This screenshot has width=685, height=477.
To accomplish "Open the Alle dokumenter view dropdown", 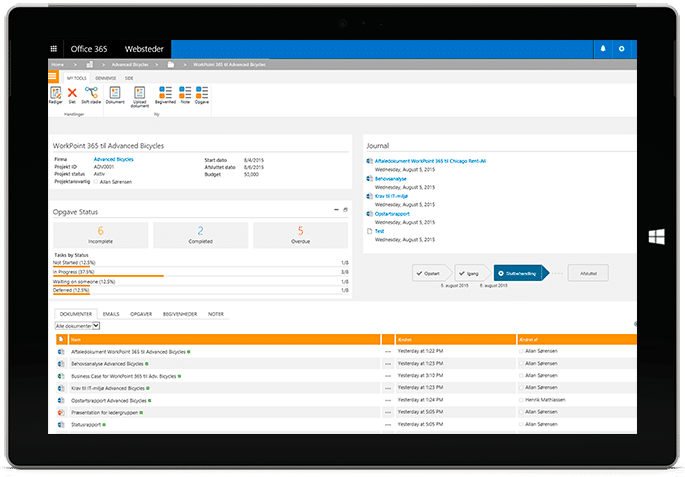I will tap(77, 326).
